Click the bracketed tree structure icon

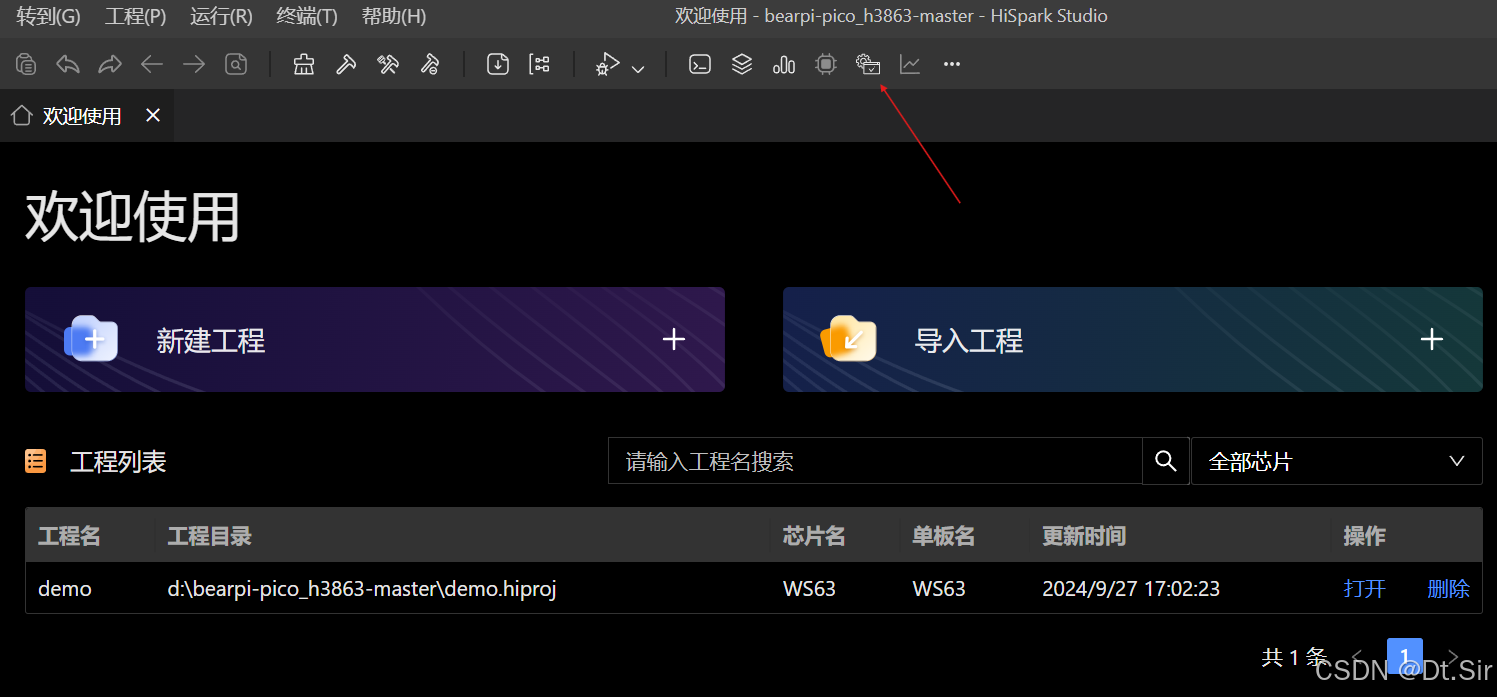click(x=540, y=65)
